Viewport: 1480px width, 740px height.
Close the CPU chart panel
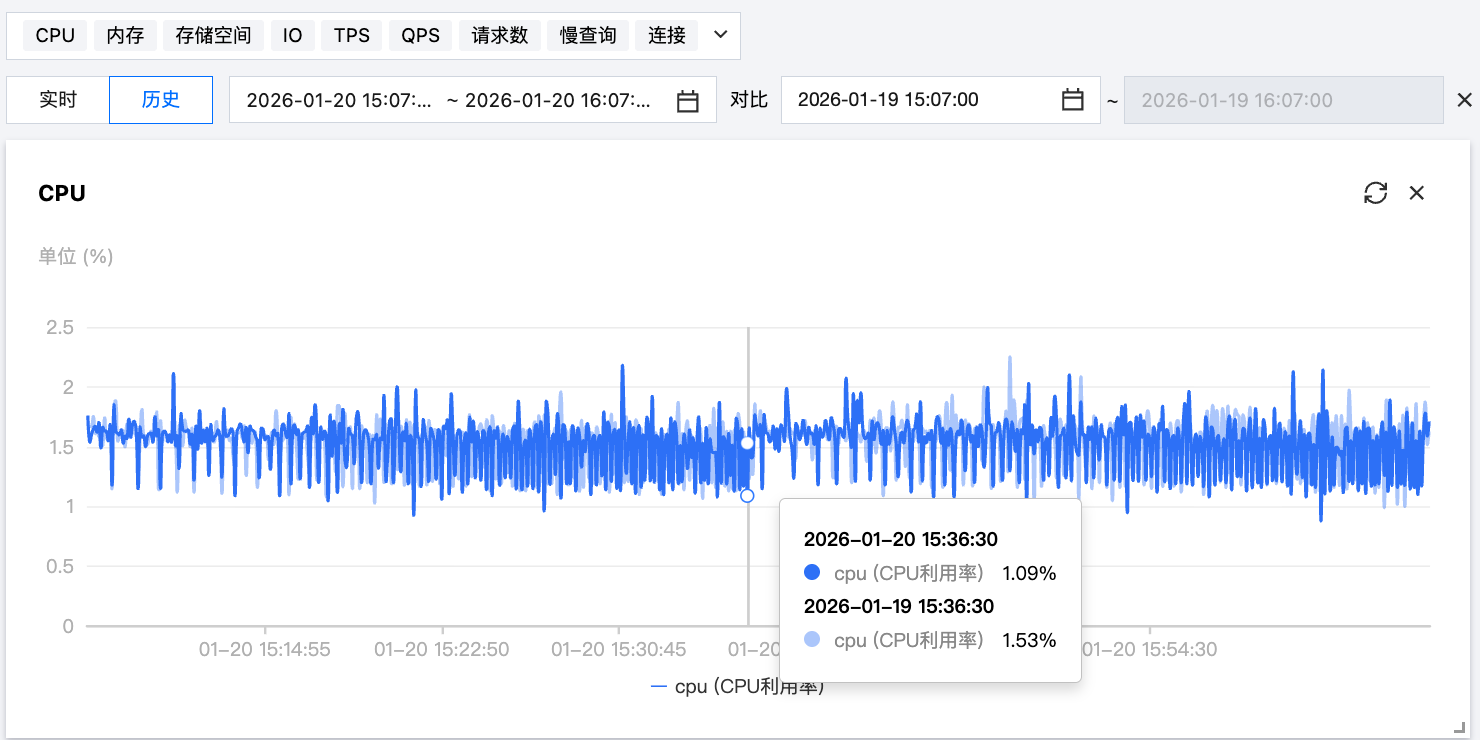1417,193
